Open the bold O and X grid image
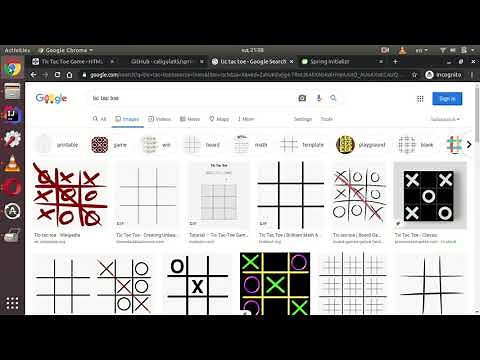This screenshot has height=360, width=480. 197,283
